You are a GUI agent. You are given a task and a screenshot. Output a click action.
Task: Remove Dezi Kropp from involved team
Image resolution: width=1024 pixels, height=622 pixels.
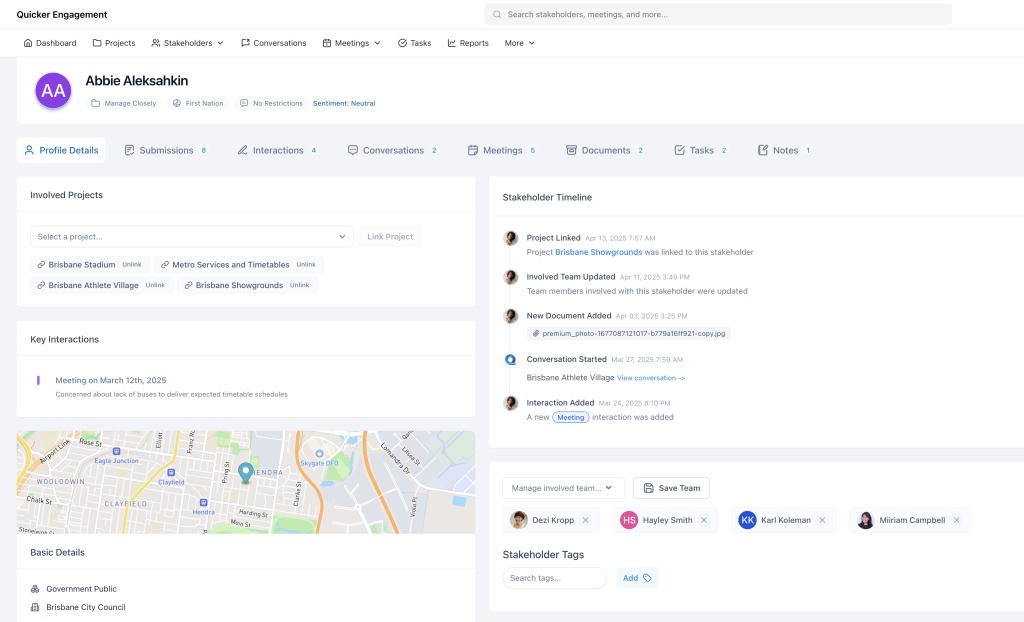pyautogui.click(x=586, y=520)
